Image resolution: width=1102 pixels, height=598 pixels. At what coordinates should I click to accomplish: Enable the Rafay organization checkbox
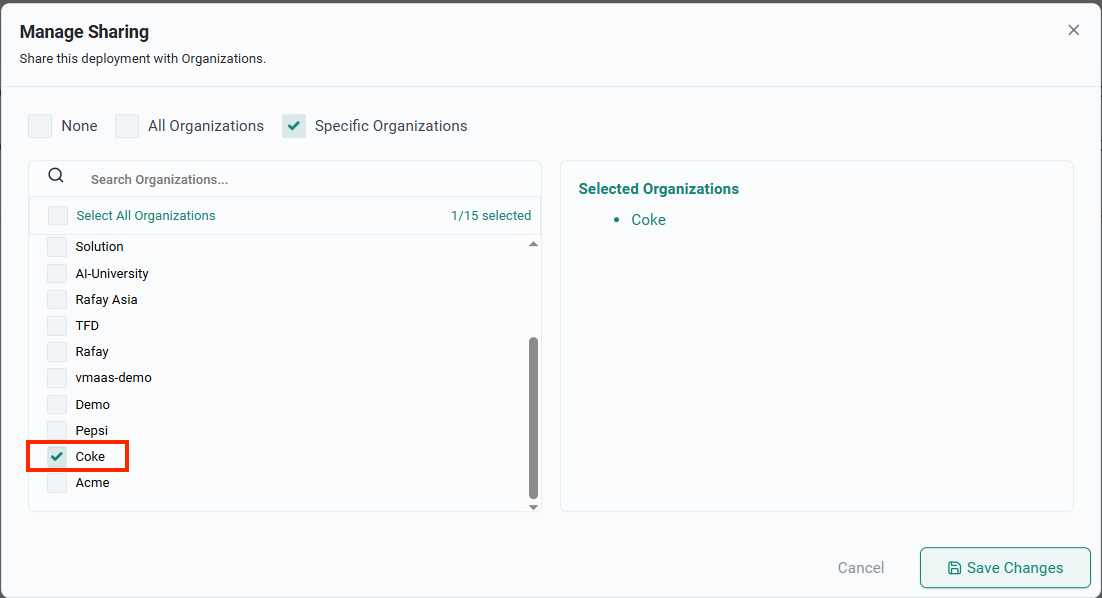tap(57, 352)
